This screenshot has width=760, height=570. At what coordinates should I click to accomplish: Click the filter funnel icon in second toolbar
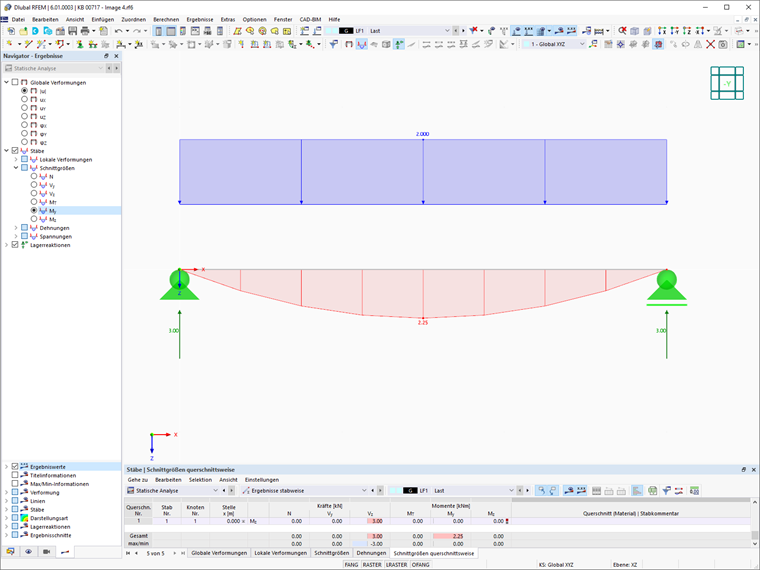click(333, 45)
